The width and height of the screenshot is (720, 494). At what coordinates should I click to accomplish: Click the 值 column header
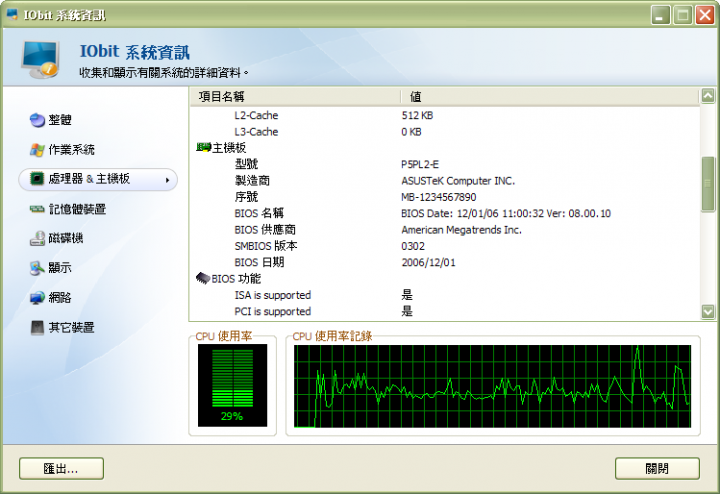(x=549, y=97)
